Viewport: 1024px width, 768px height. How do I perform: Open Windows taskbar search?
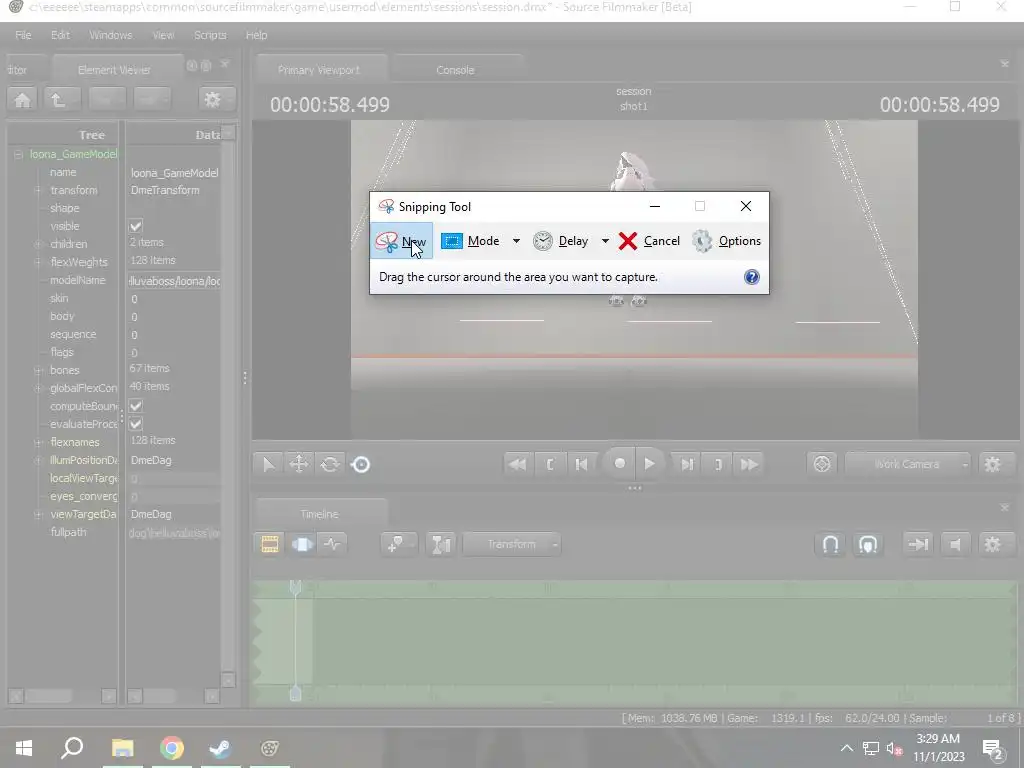pos(72,748)
